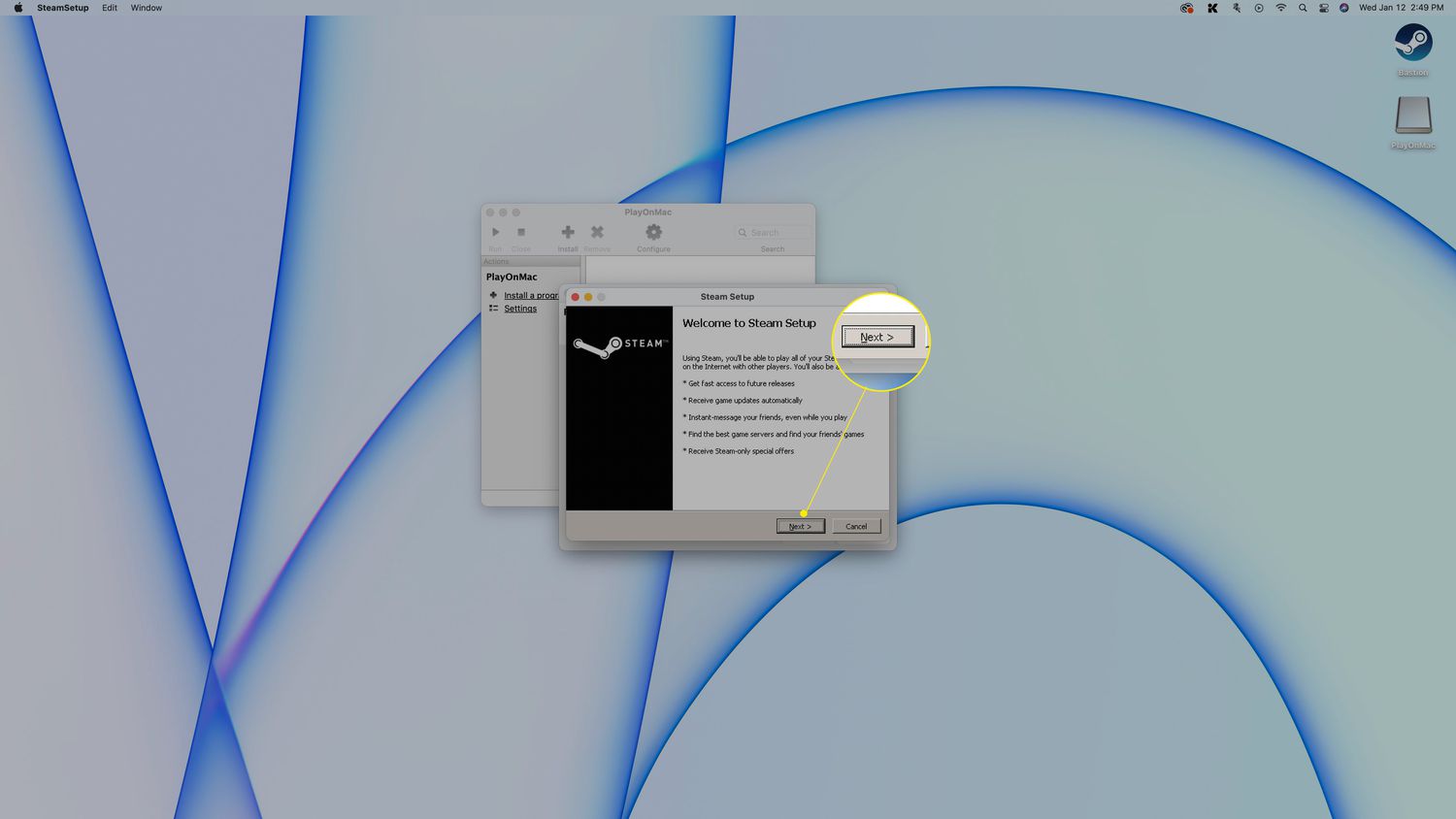Open the Settings link in PlayOnMac sidebar
This screenshot has height=819, width=1456.
coord(520,309)
